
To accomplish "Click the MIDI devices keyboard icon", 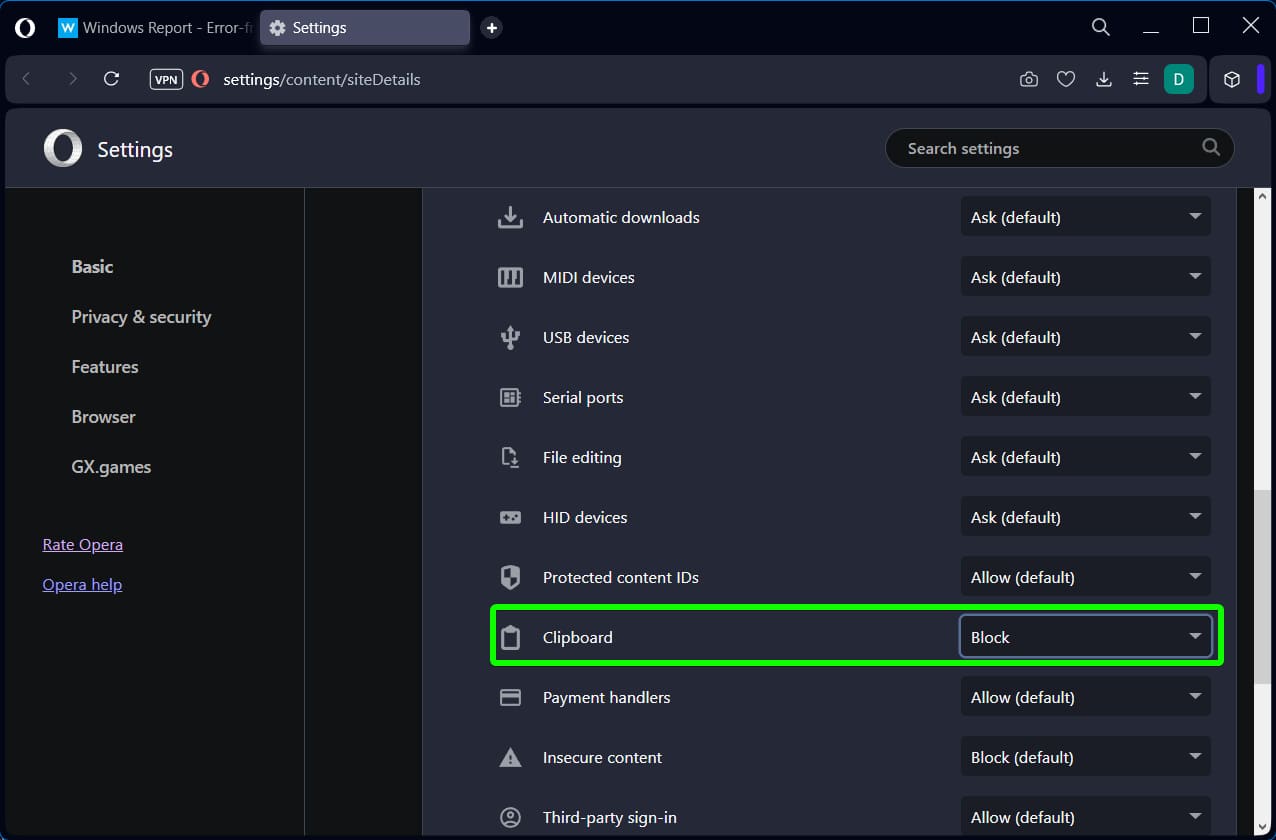I will (x=511, y=277).
